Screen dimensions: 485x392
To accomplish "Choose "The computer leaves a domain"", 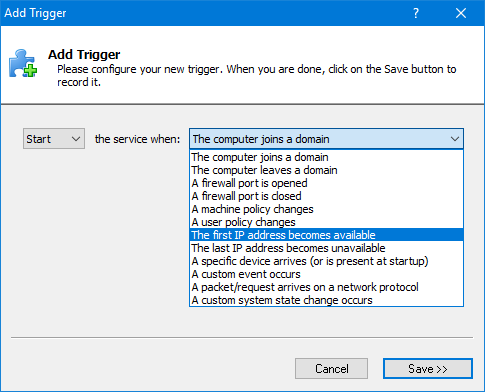I will point(326,170).
